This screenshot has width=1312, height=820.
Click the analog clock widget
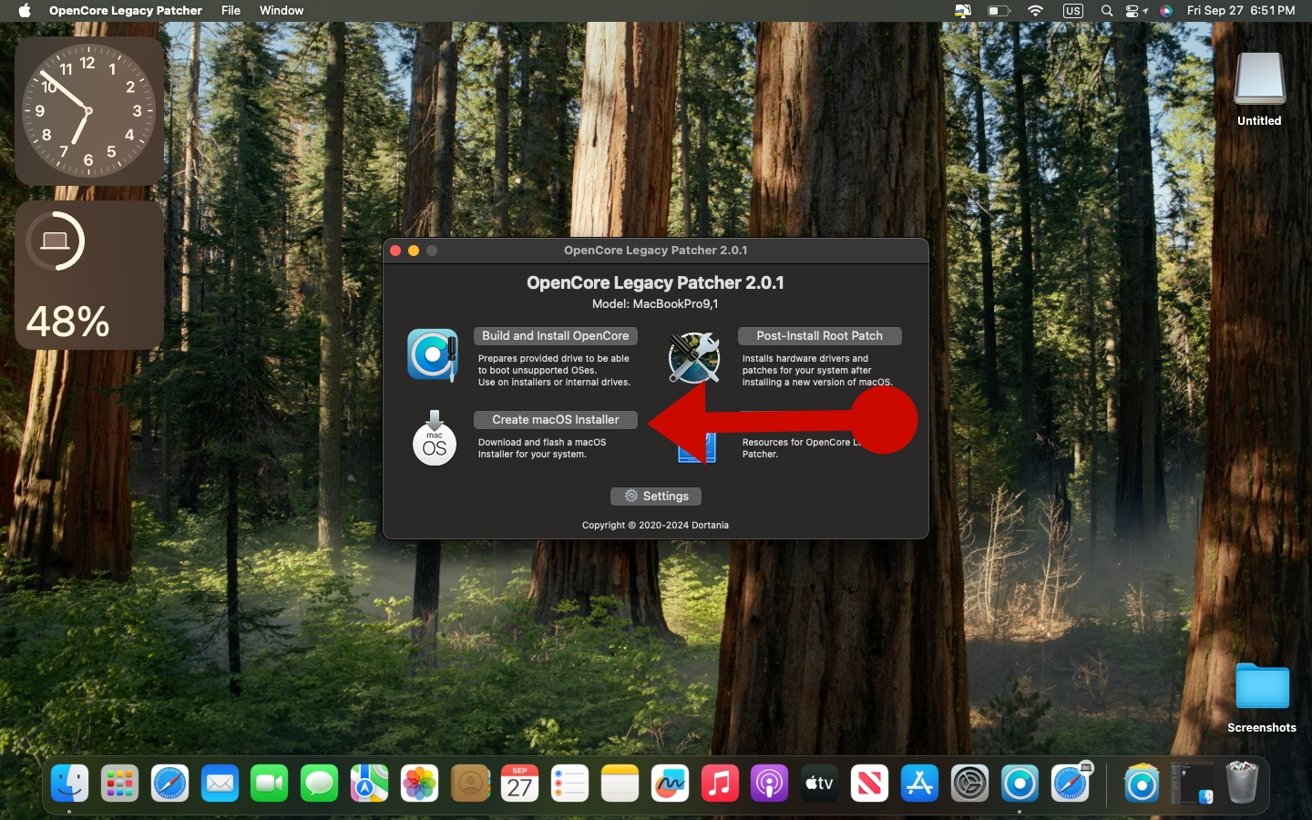[88, 111]
